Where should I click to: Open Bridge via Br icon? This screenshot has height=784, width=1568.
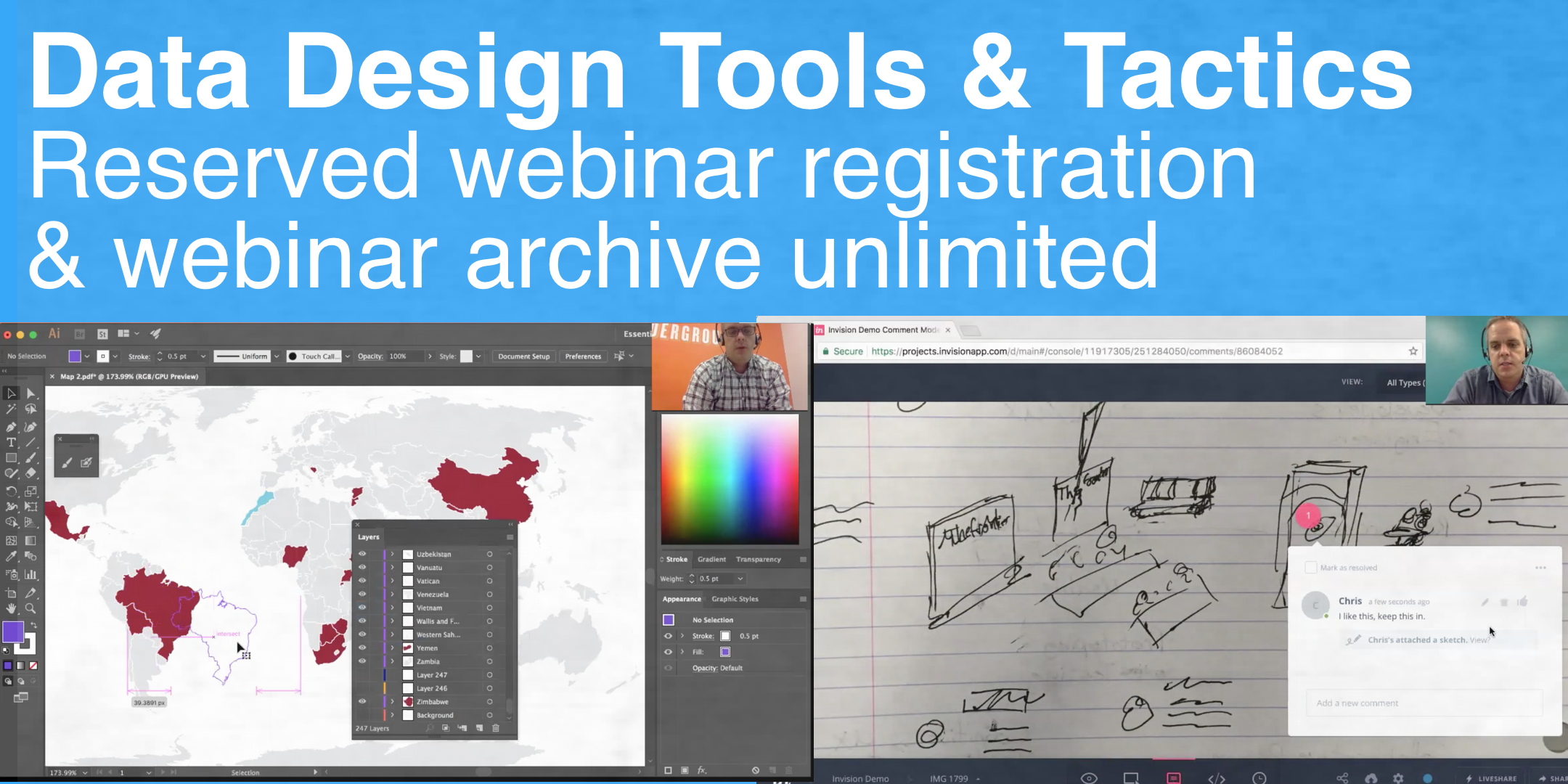(x=80, y=334)
